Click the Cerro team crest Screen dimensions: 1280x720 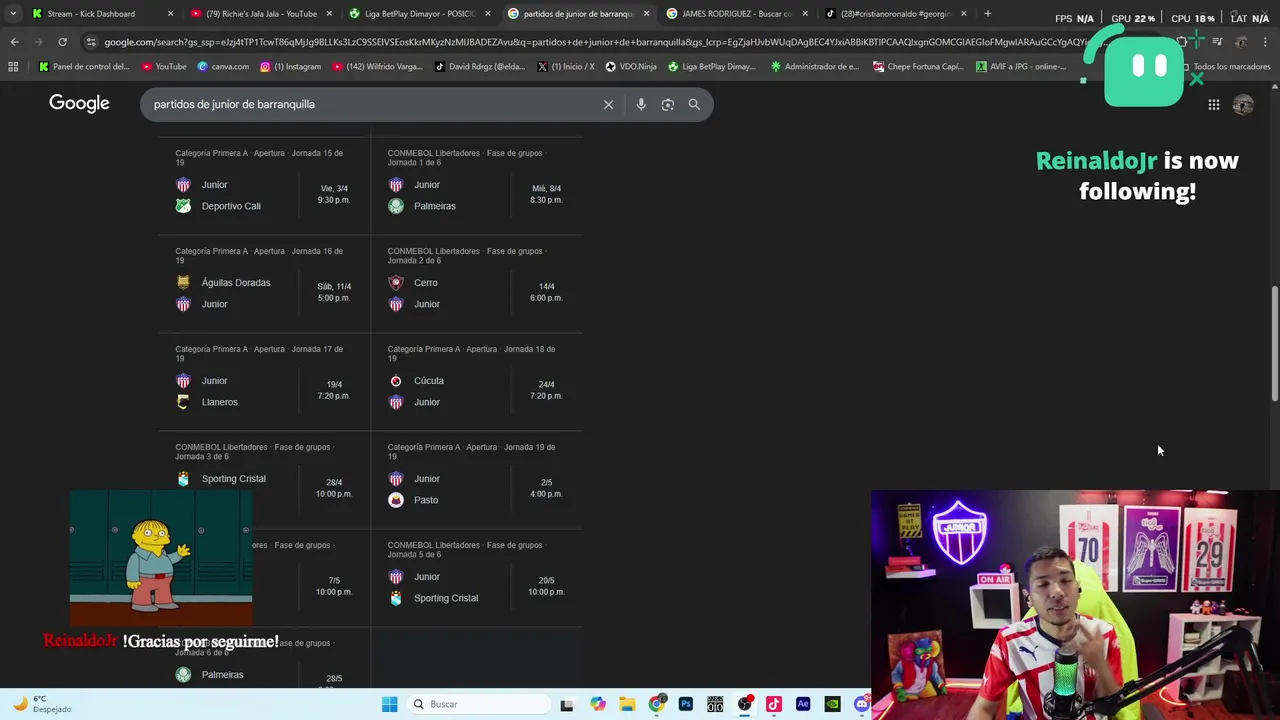[x=396, y=283]
